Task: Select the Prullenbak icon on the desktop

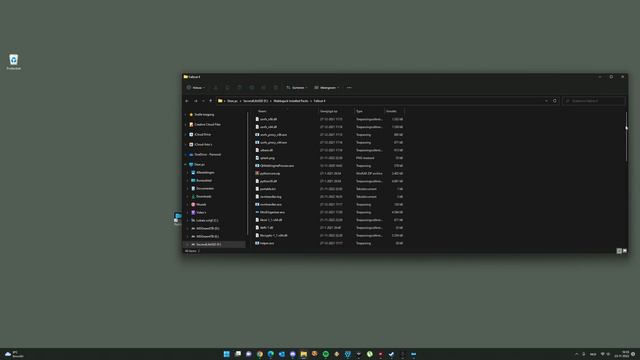Action: pos(13,62)
